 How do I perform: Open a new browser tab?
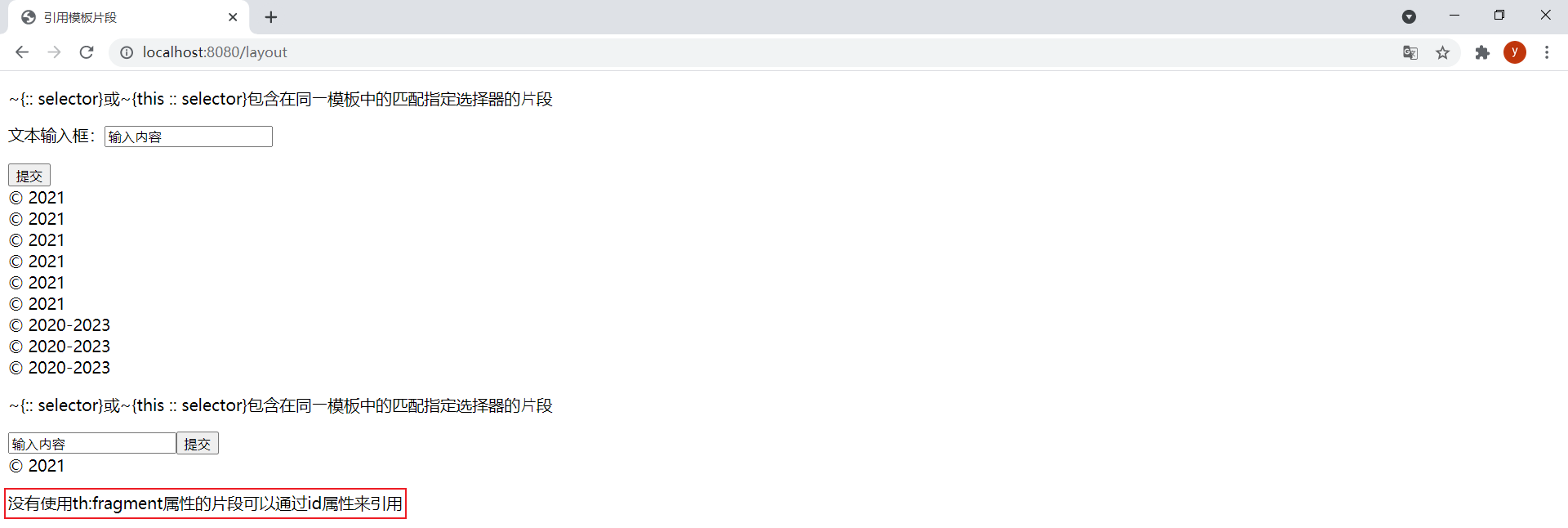pos(271,17)
